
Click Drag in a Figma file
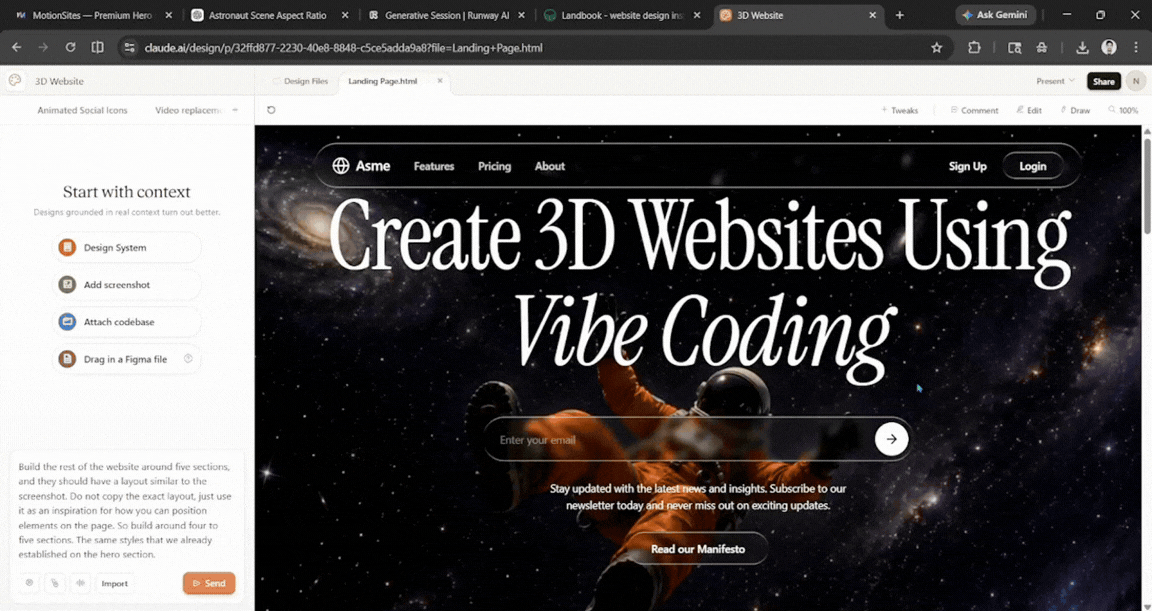126,358
